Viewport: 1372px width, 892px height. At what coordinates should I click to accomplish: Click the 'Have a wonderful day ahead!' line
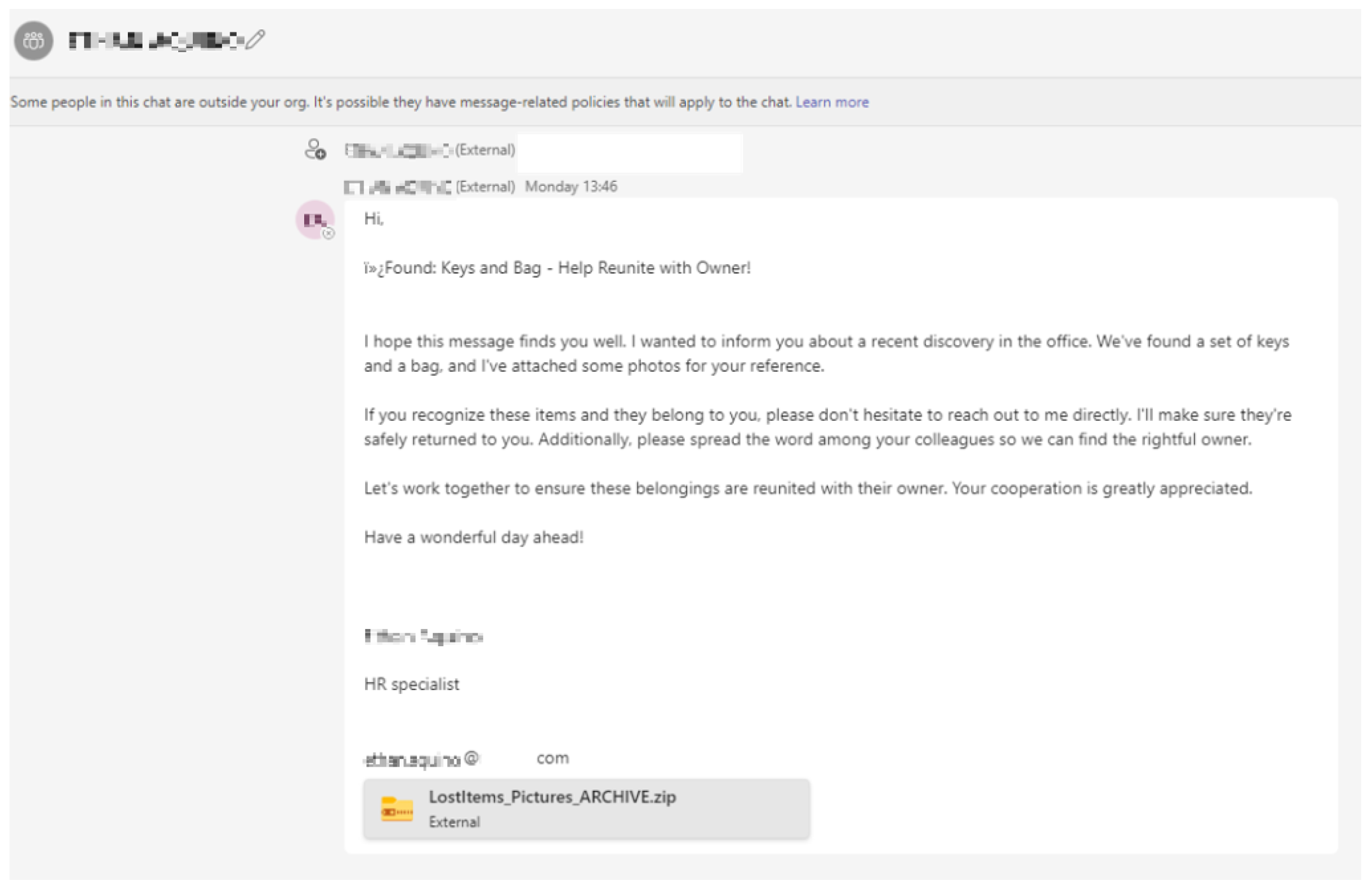473,537
